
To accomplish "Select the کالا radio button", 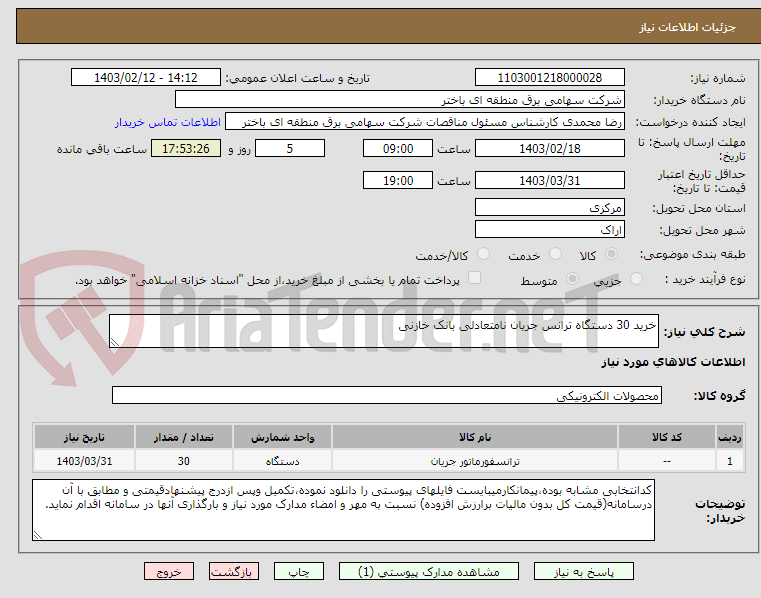I will tap(612, 254).
